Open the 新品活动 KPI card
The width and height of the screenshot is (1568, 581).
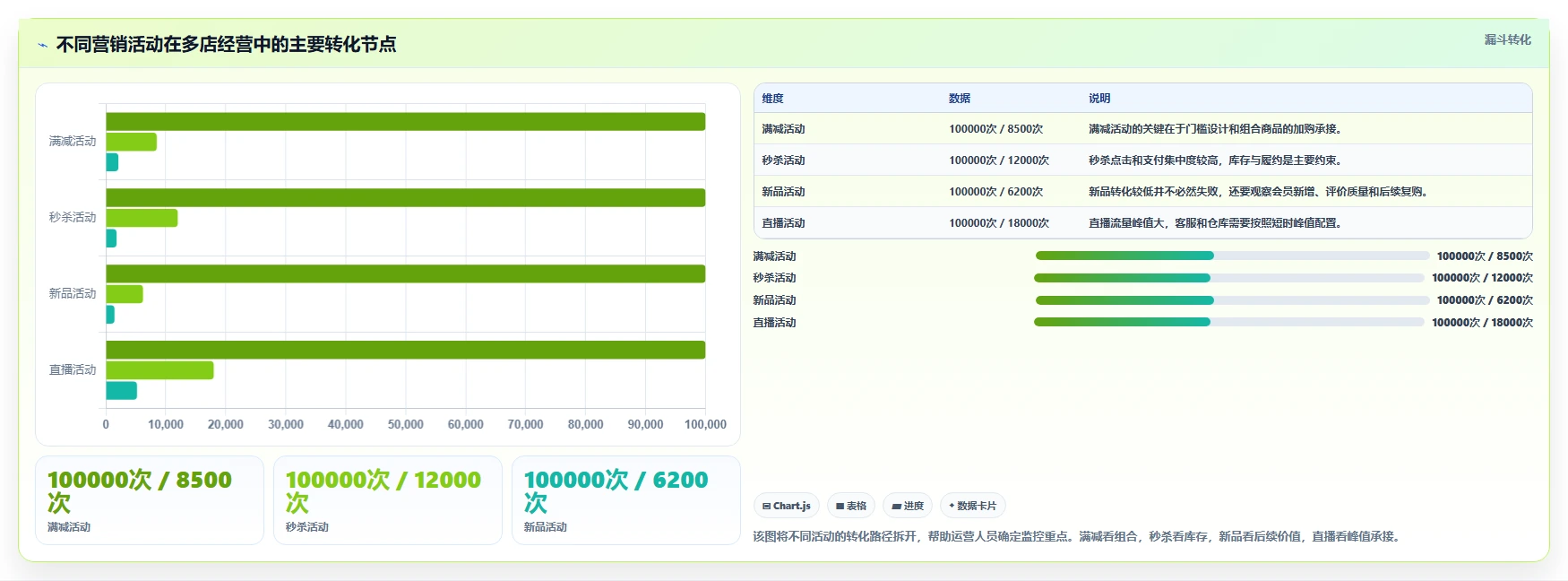(626, 500)
